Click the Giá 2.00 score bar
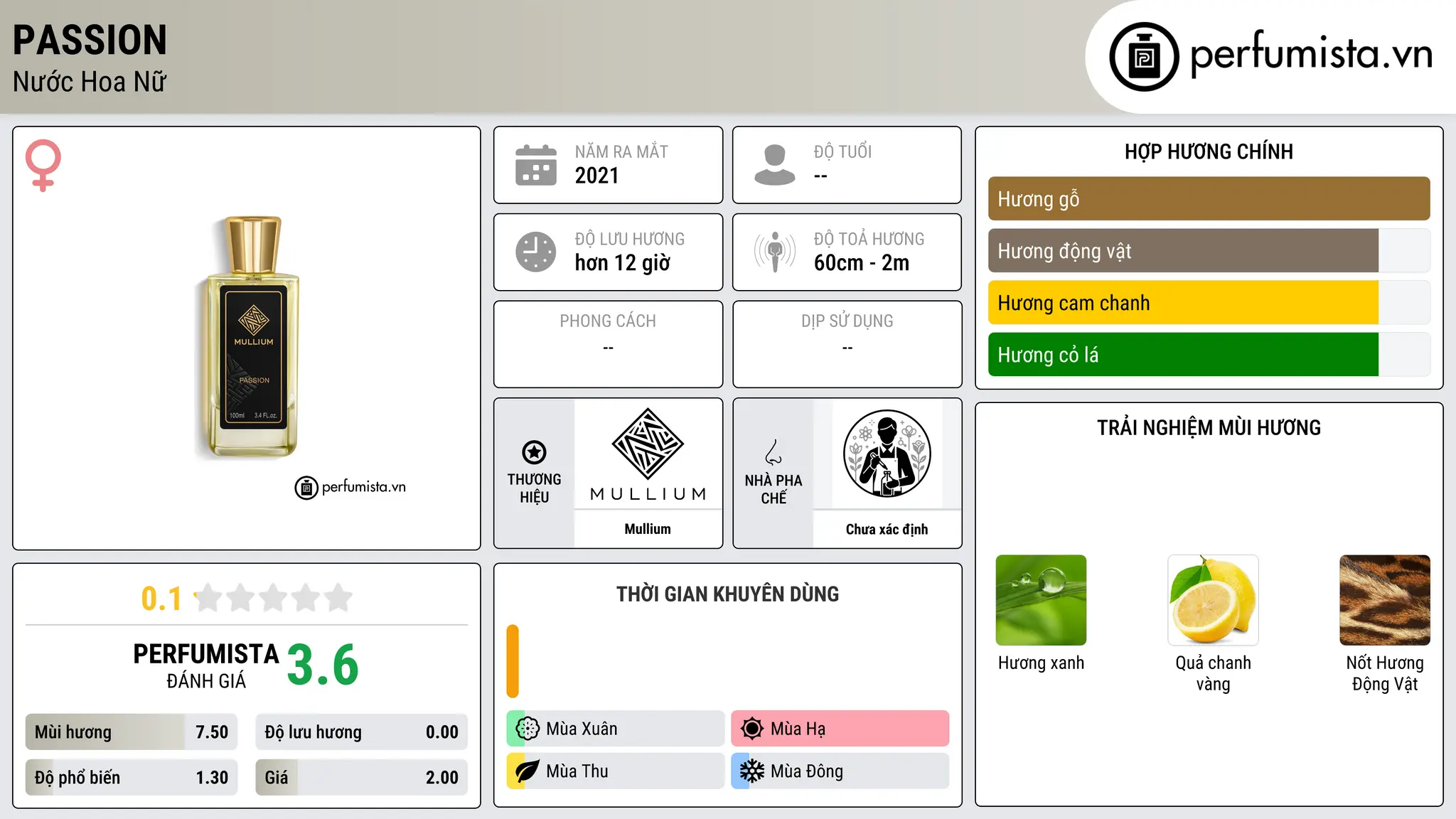Screen dimensions: 1456x819 (x=362, y=778)
